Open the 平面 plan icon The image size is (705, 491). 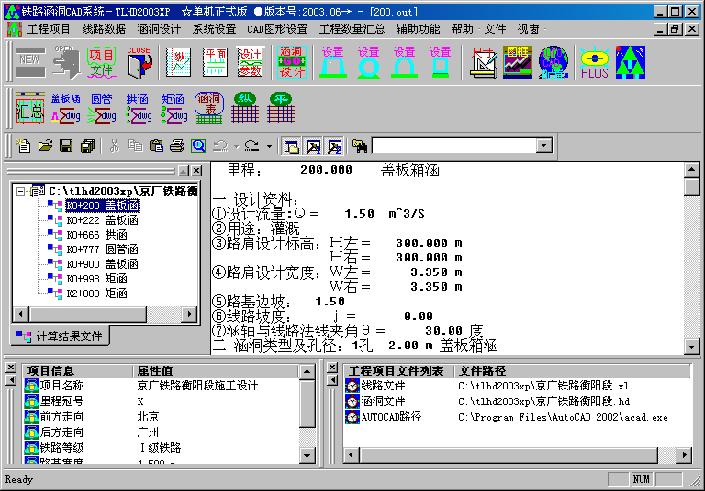[x=215, y=62]
